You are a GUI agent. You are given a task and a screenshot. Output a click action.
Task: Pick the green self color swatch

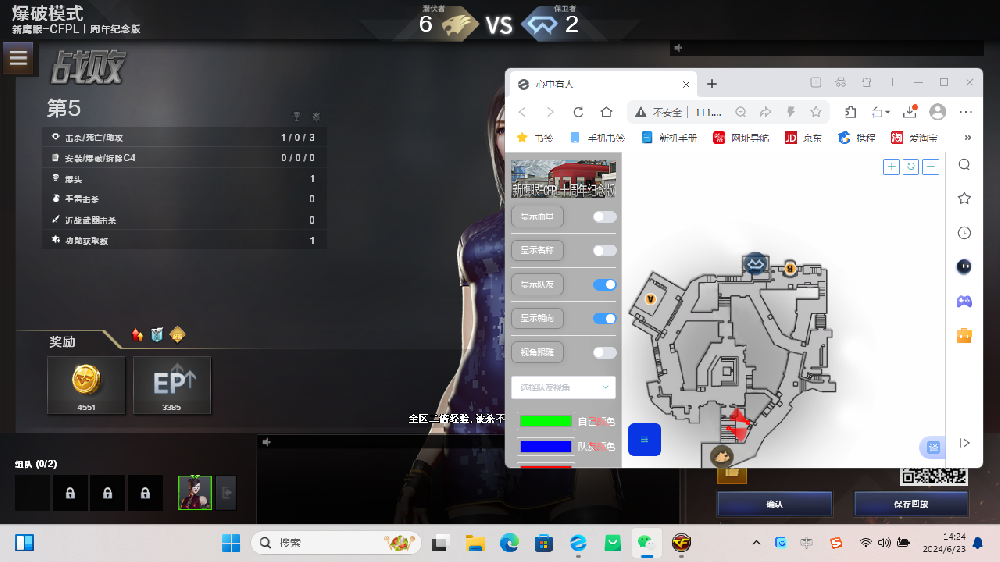click(545, 421)
